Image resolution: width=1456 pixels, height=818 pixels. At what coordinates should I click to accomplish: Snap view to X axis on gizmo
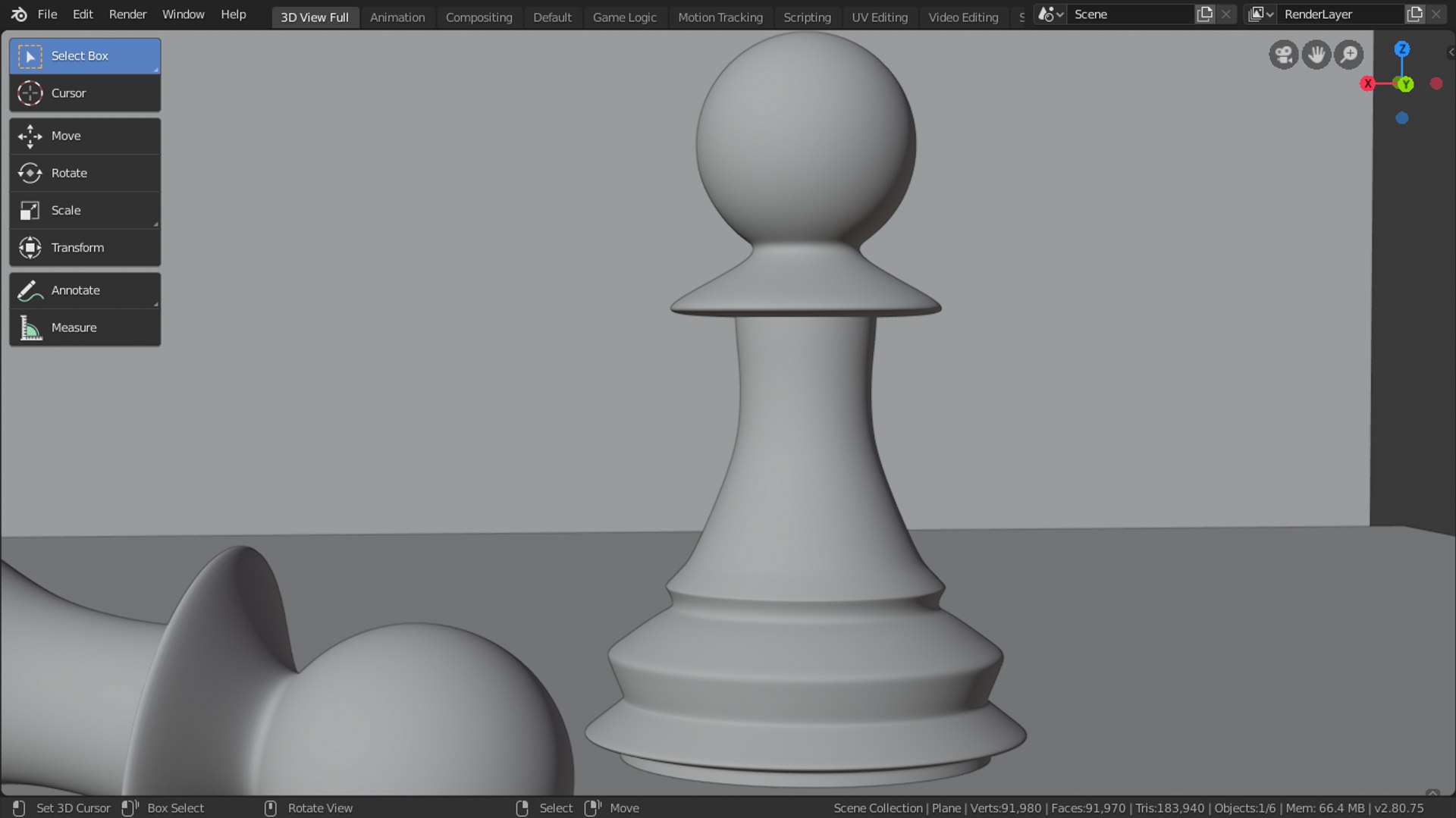tap(1368, 83)
